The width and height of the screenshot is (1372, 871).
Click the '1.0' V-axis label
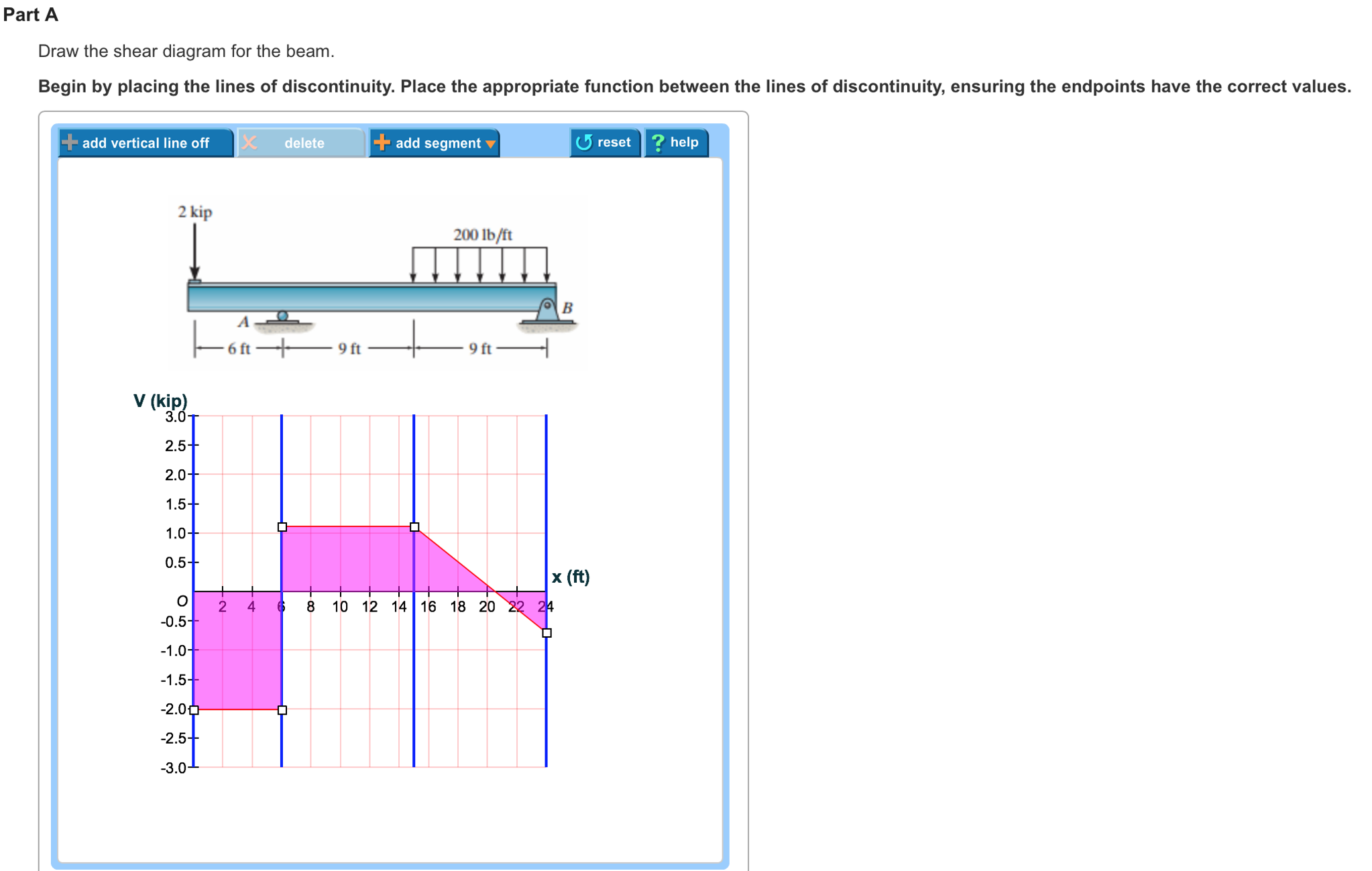click(x=175, y=534)
